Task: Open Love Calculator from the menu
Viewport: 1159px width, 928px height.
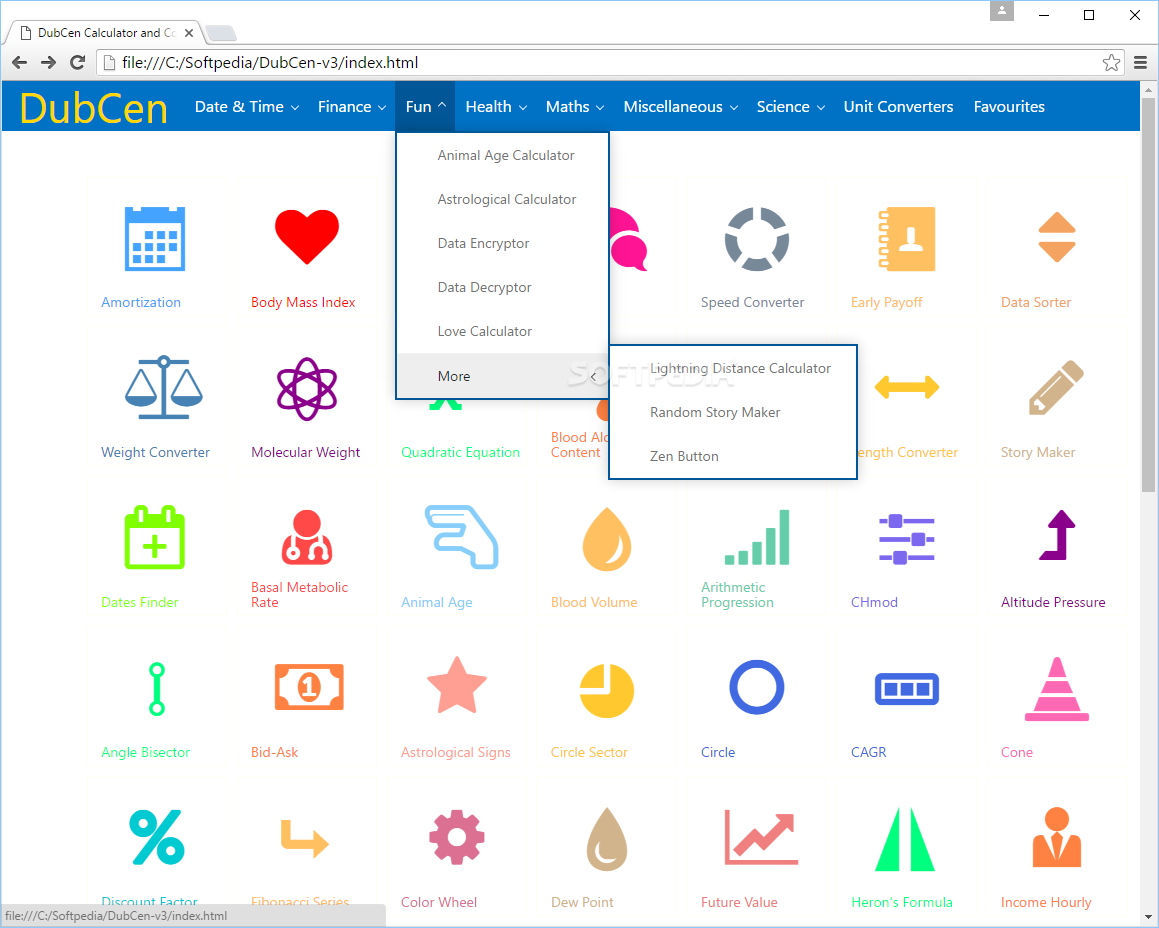Action: tap(503, 331)
